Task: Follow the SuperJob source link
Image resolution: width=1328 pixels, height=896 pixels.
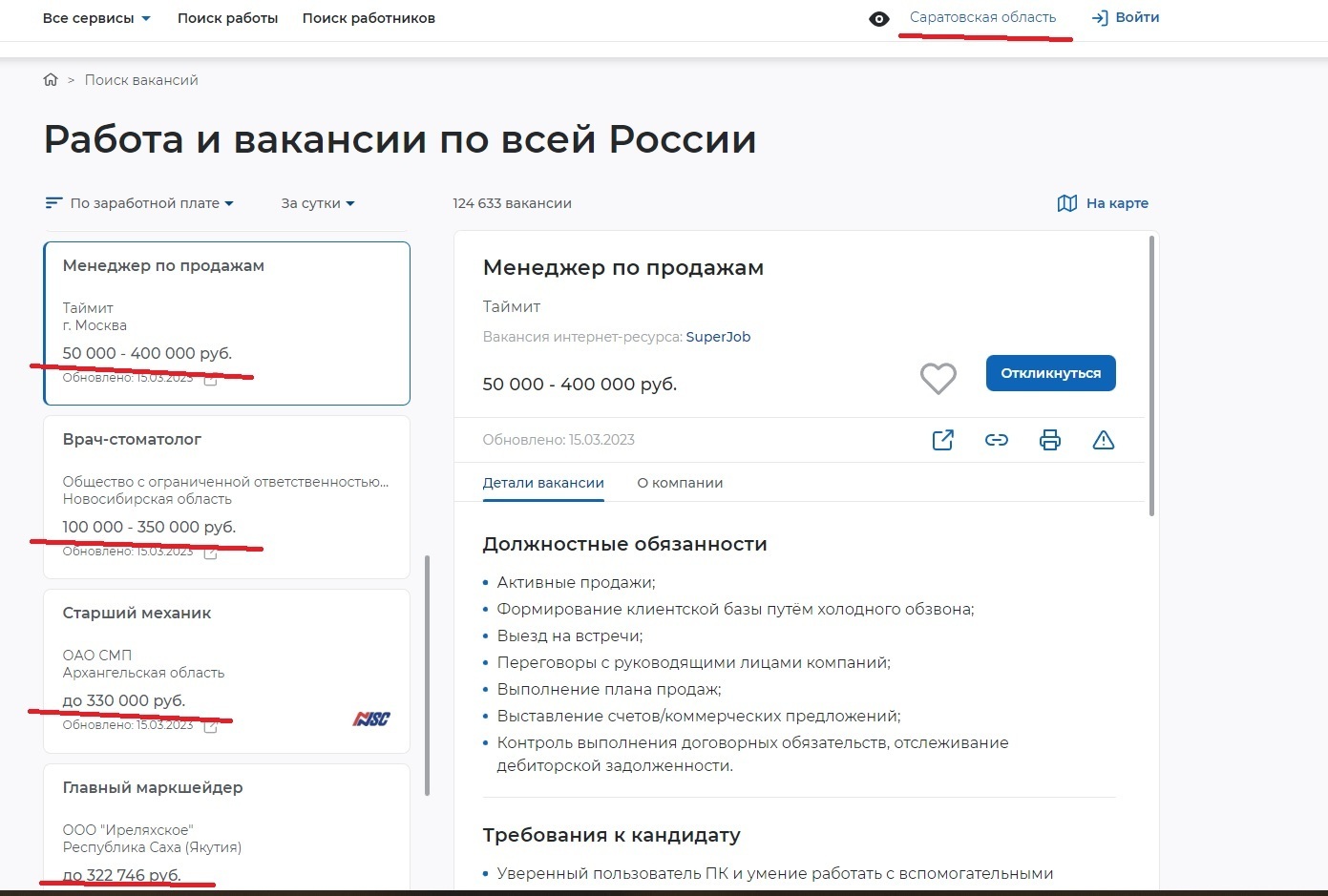Action: [x=718, y=337]
